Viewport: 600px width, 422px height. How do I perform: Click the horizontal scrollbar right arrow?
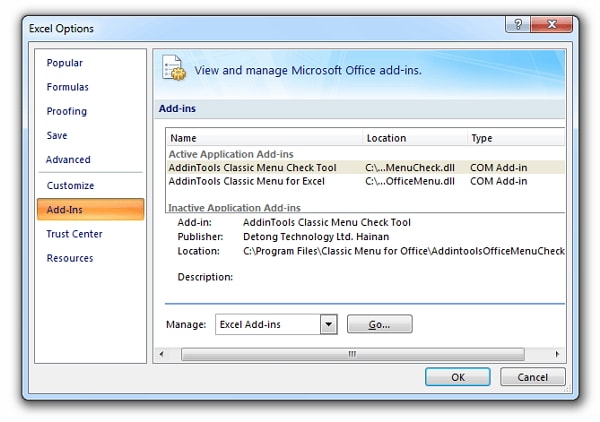(557, 354)
